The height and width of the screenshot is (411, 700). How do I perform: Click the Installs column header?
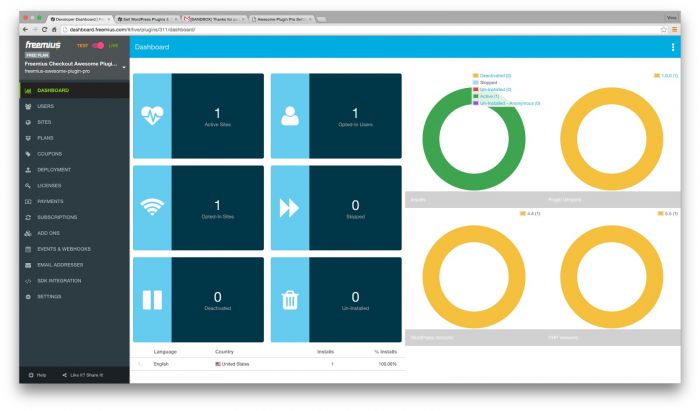(325, 352)
